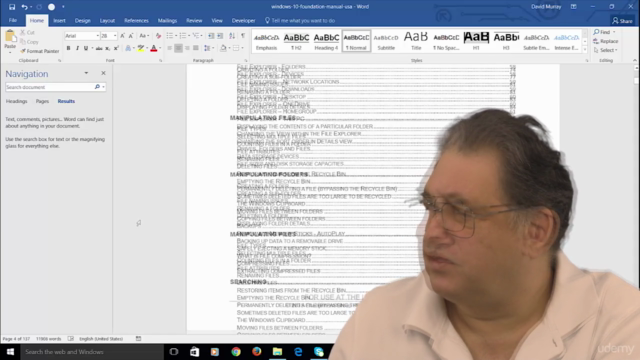Open the Bullets dropdown arrow
Image resolution: width=640 pixels, height=360 pixels.
point(176,36)
